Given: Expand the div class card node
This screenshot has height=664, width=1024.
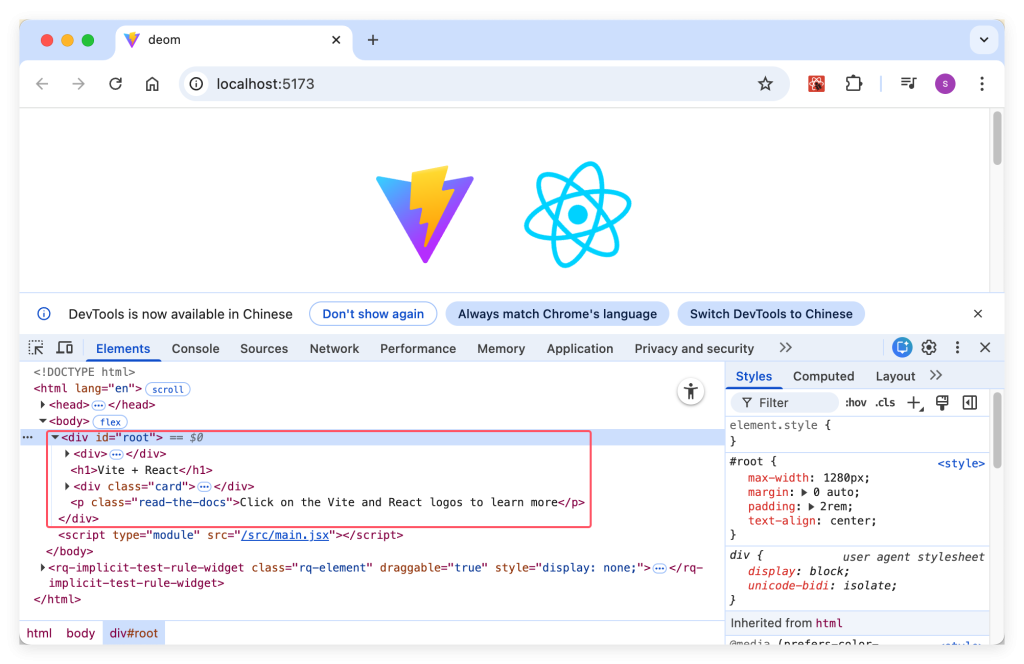Looking at the screenshot, I should tap(67, 486).
